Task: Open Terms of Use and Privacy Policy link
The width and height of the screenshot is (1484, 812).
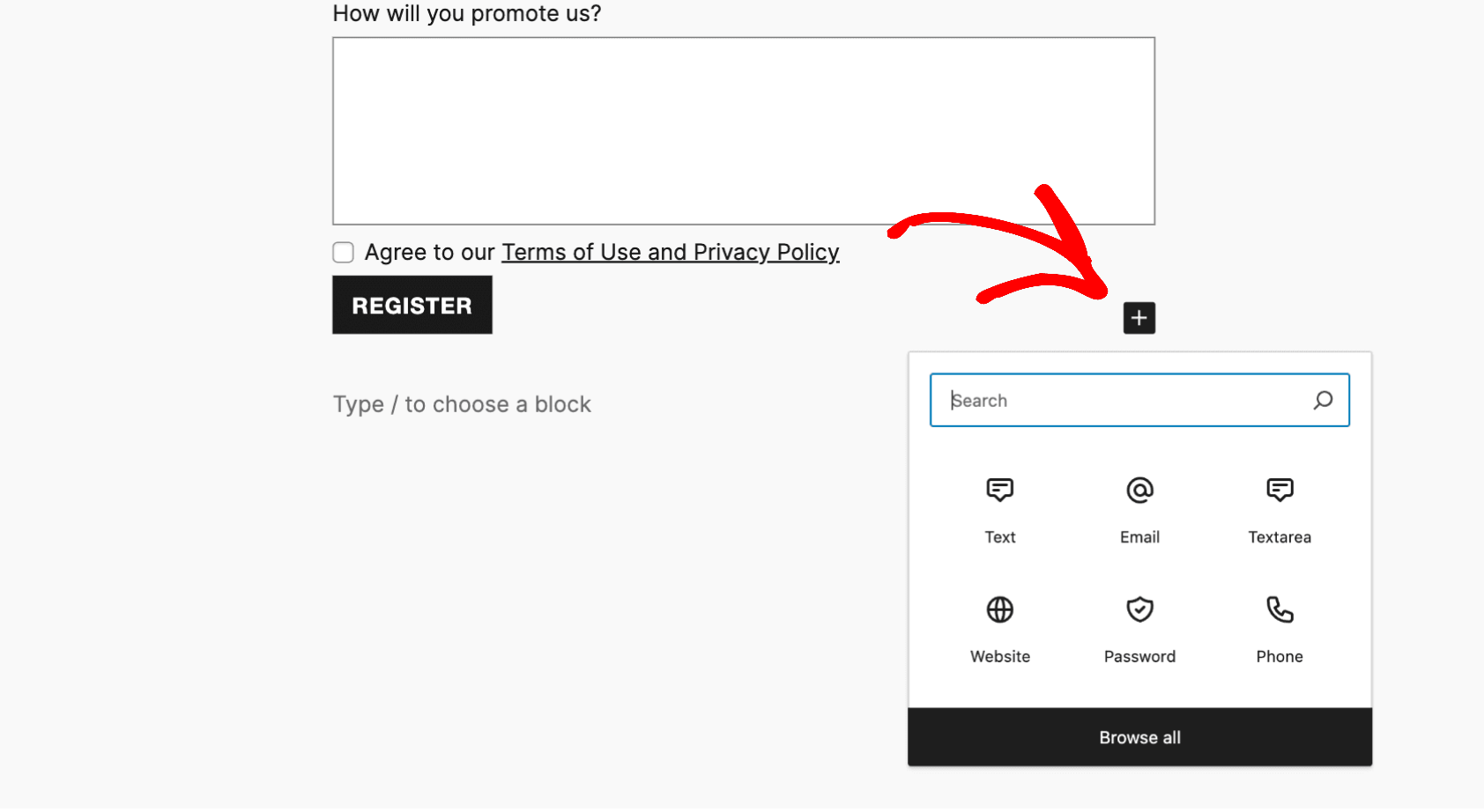Action: click(671, 253)
